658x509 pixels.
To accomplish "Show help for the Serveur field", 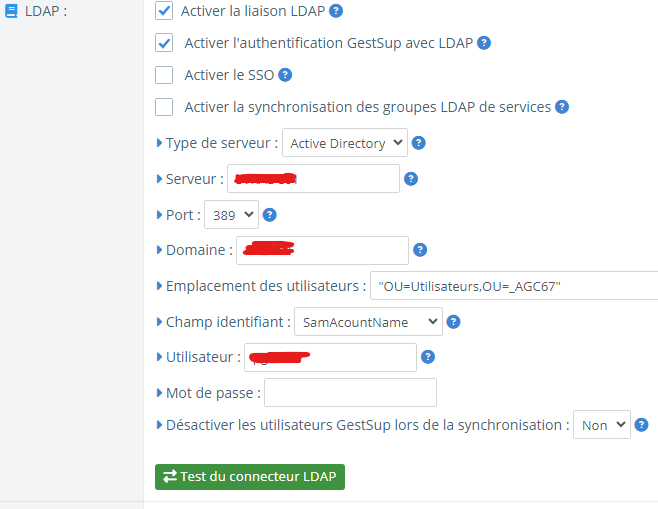I will tap(410, 179).
